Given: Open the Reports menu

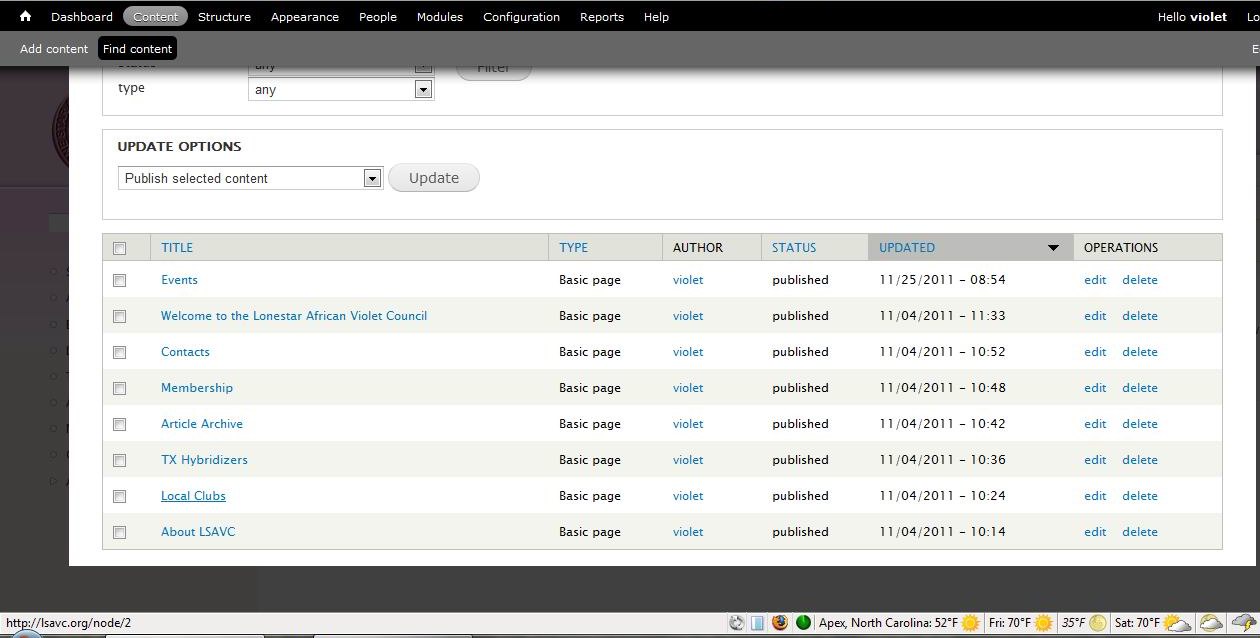Looking at the screenshot, I should 602,16.
